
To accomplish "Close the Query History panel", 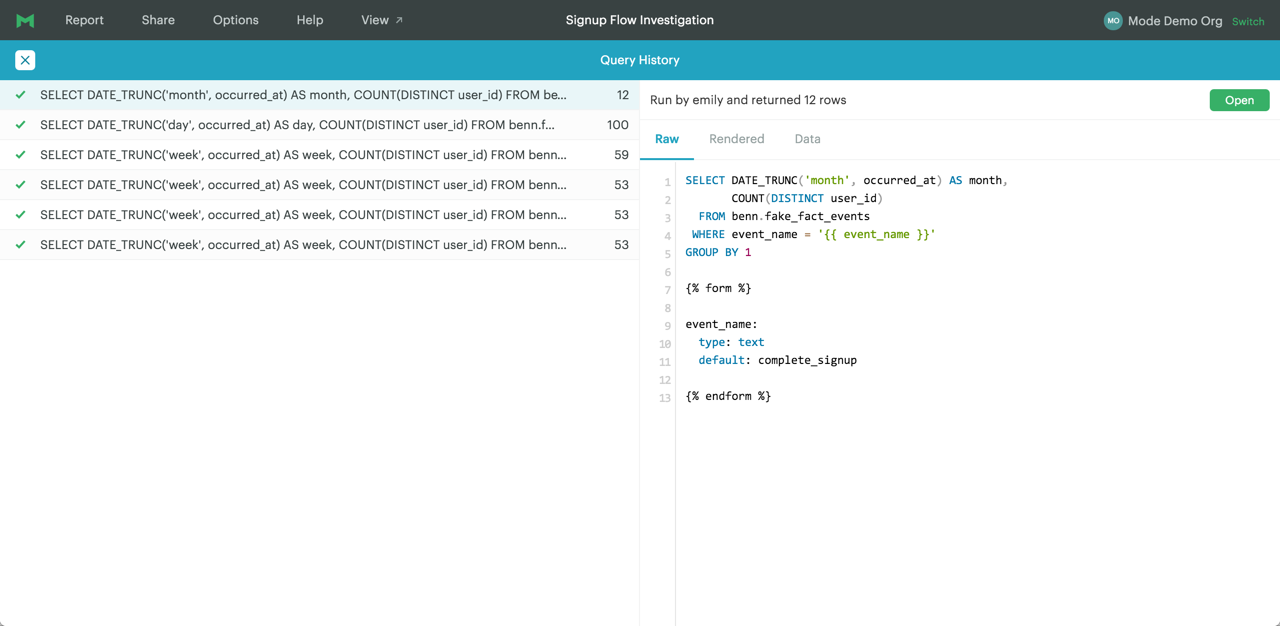I will [x=25, y=60].
